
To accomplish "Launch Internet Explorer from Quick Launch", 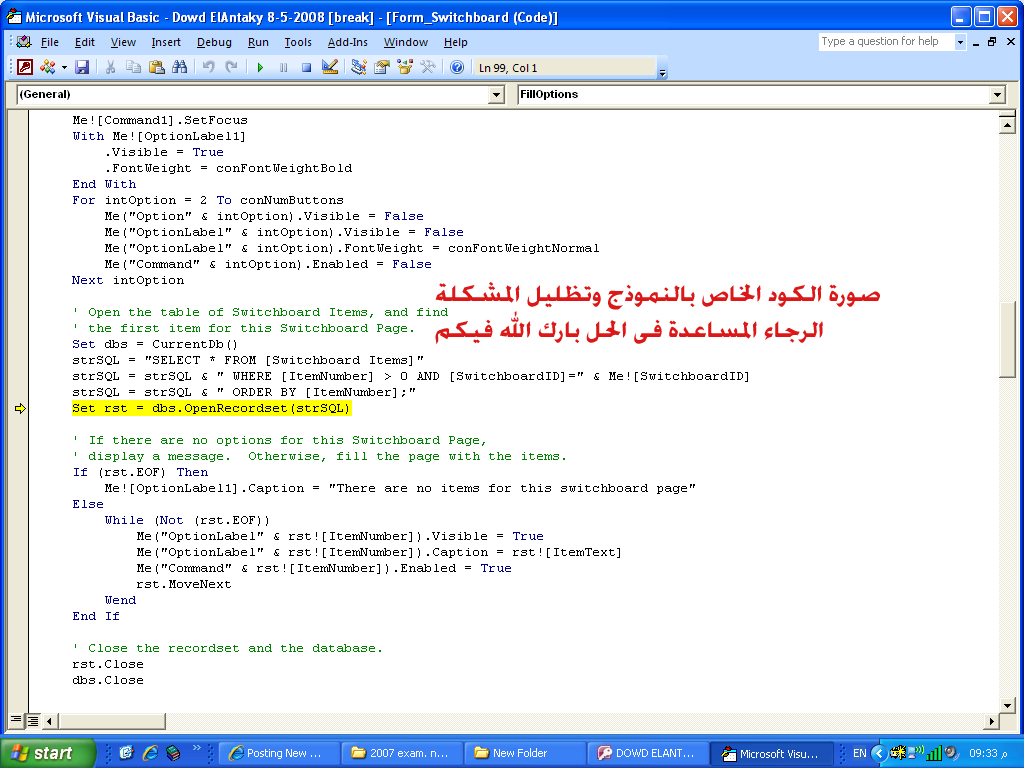I will (x=150, y=753).
